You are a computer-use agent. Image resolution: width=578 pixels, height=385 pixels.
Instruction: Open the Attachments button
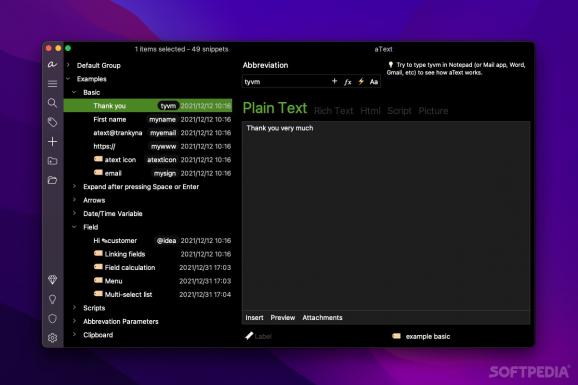coord(322,318)
